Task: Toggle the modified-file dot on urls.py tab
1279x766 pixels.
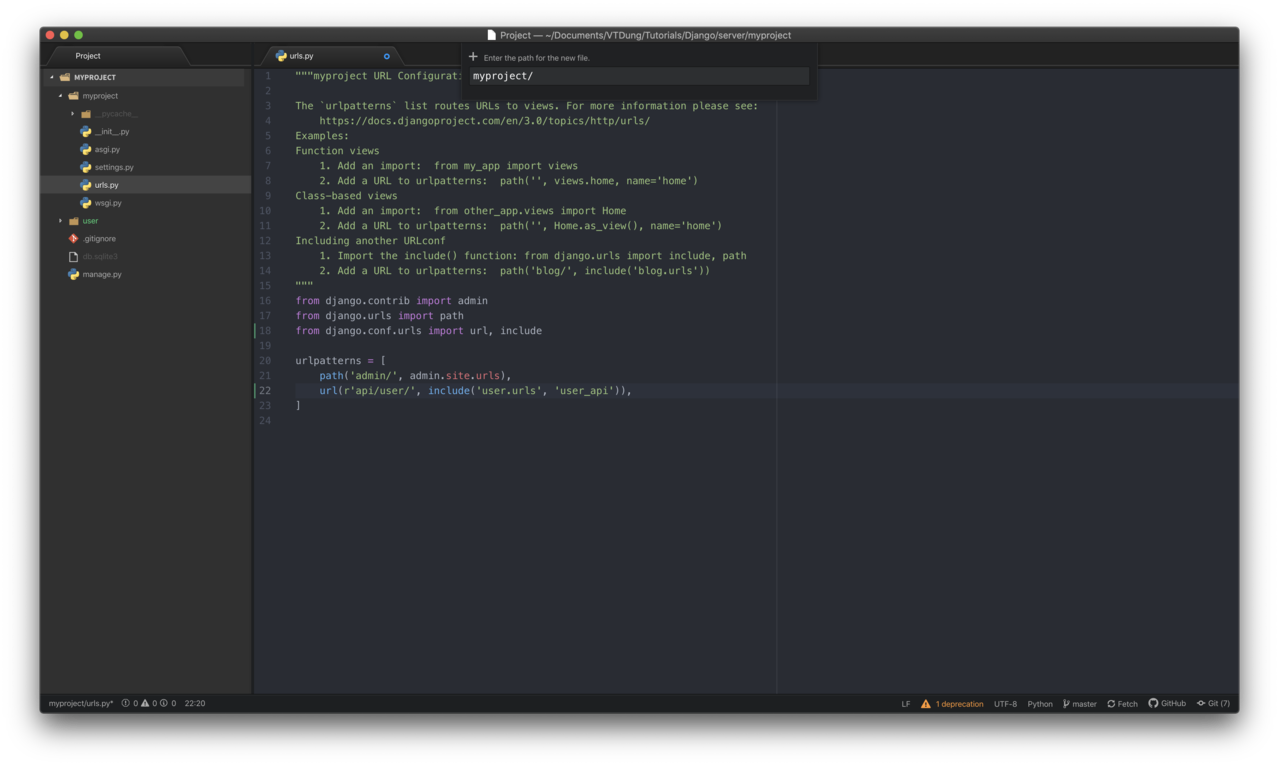Action: coord(386,56)
